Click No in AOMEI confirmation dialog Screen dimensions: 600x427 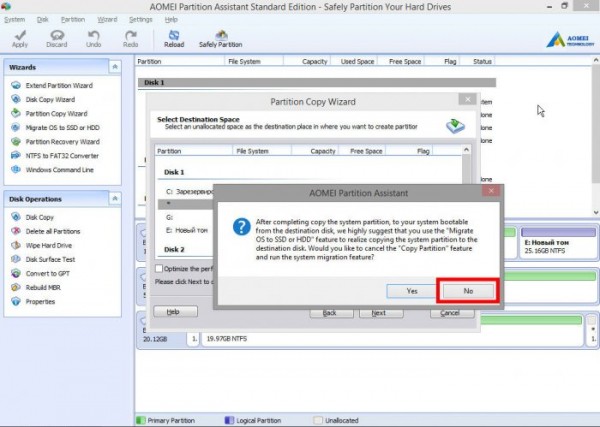468,291
